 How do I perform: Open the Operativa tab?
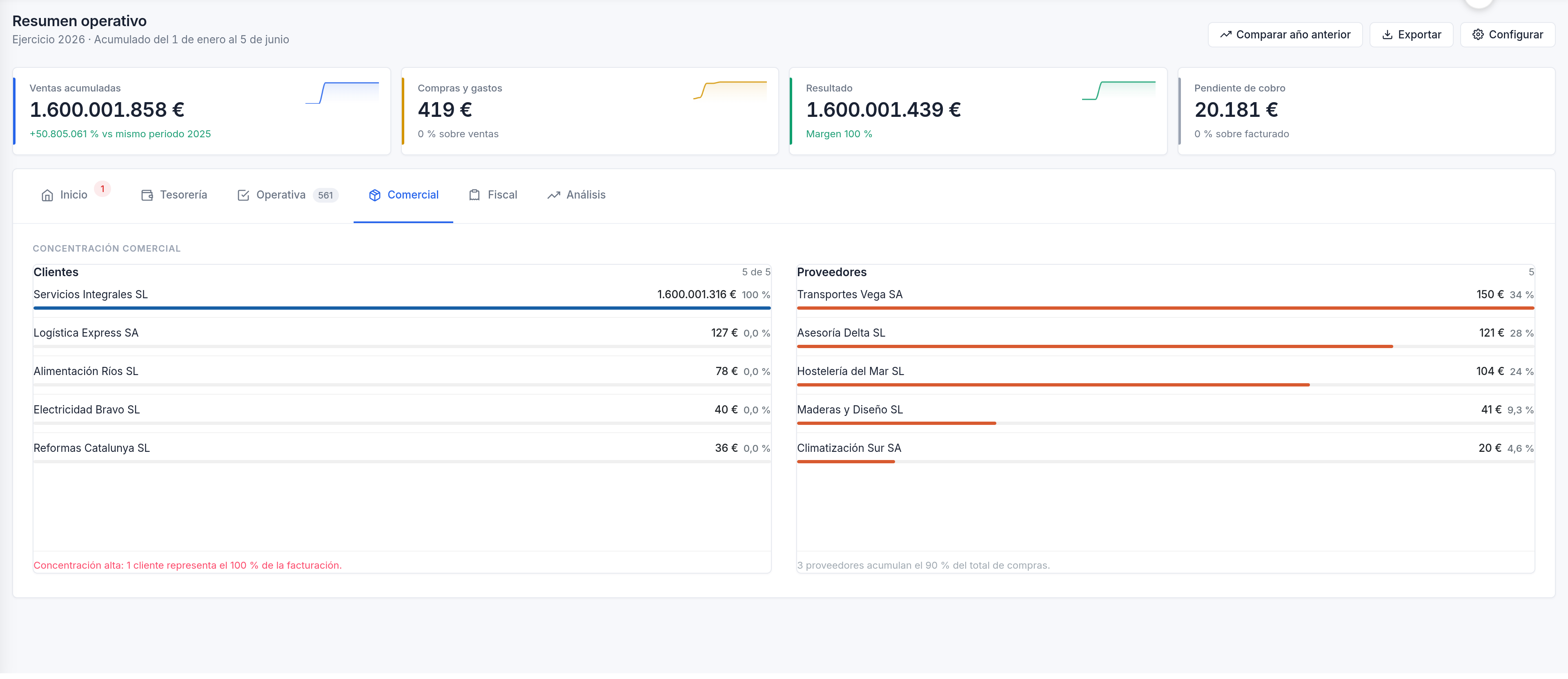(x=287, y=195)
